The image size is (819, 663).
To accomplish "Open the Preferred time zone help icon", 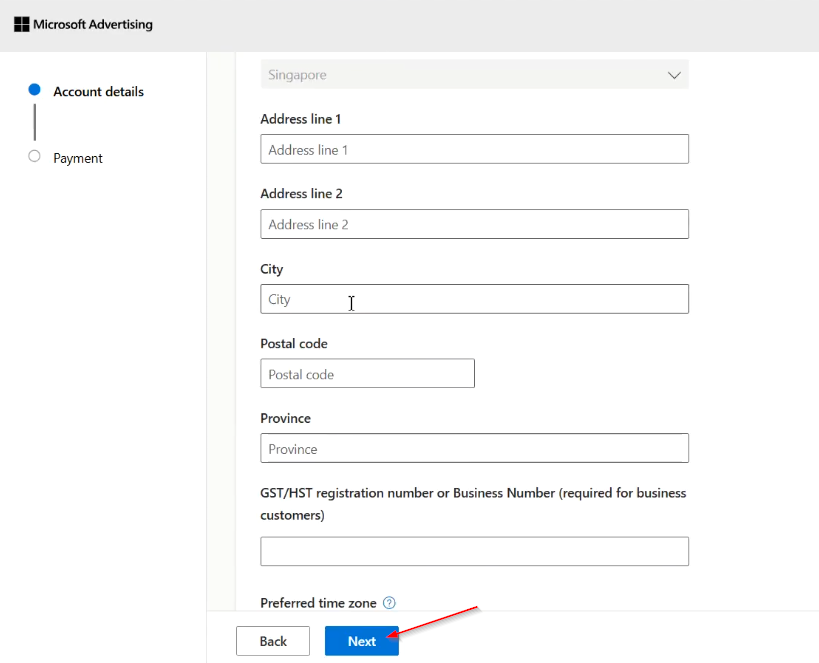I will pos(390,603).
